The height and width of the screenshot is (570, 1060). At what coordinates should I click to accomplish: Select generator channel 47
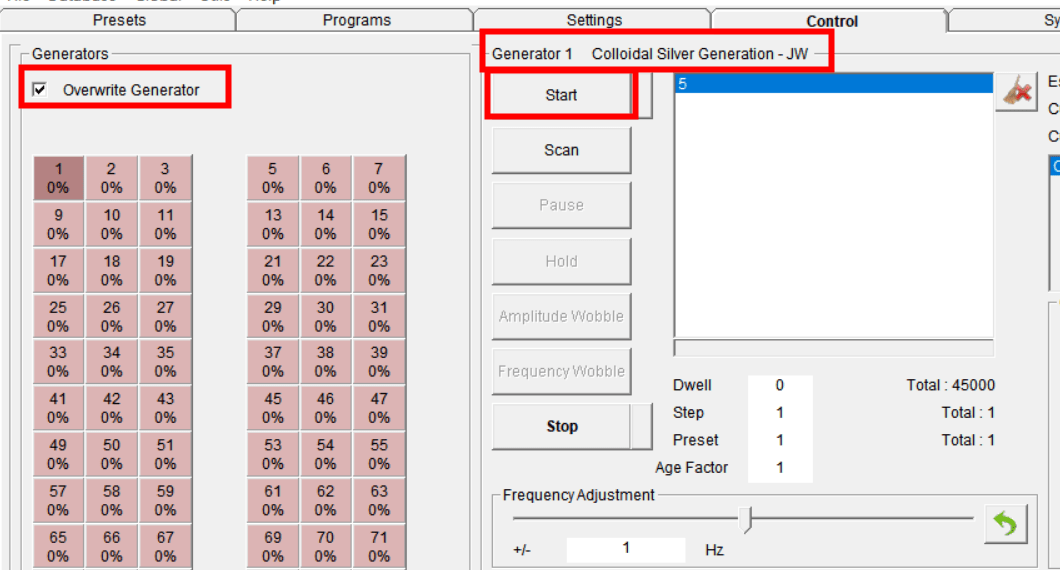379,408
